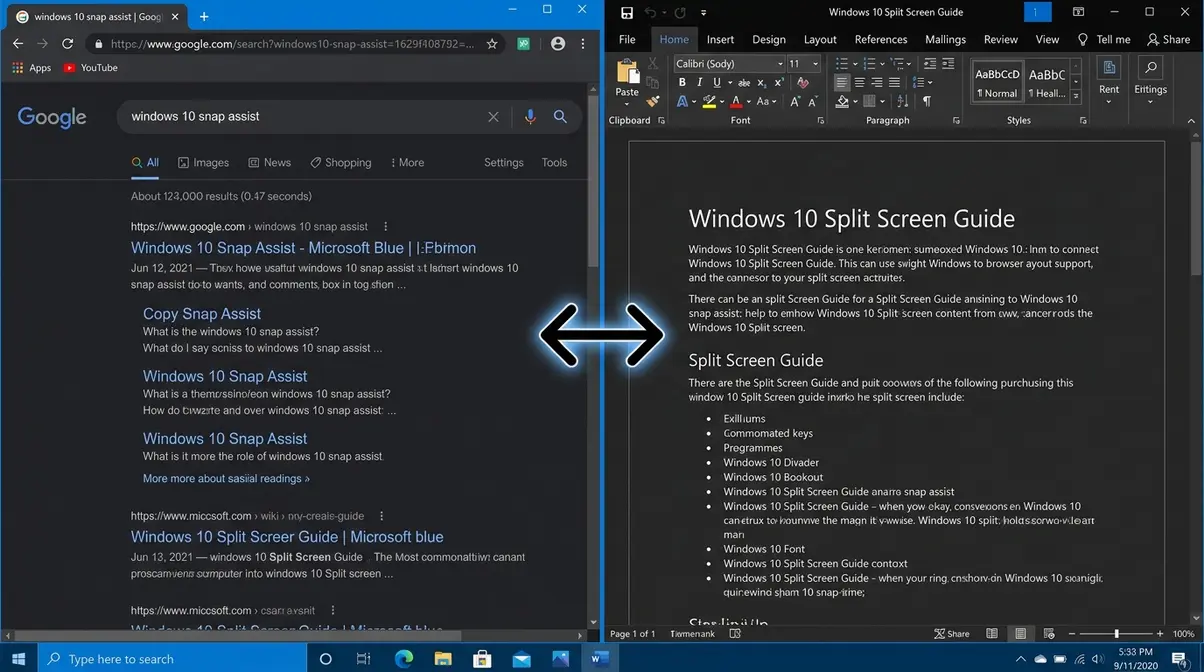Apply subscript formatting
1204x672 pixels.
pyautogui.click(x=762, y=82)
